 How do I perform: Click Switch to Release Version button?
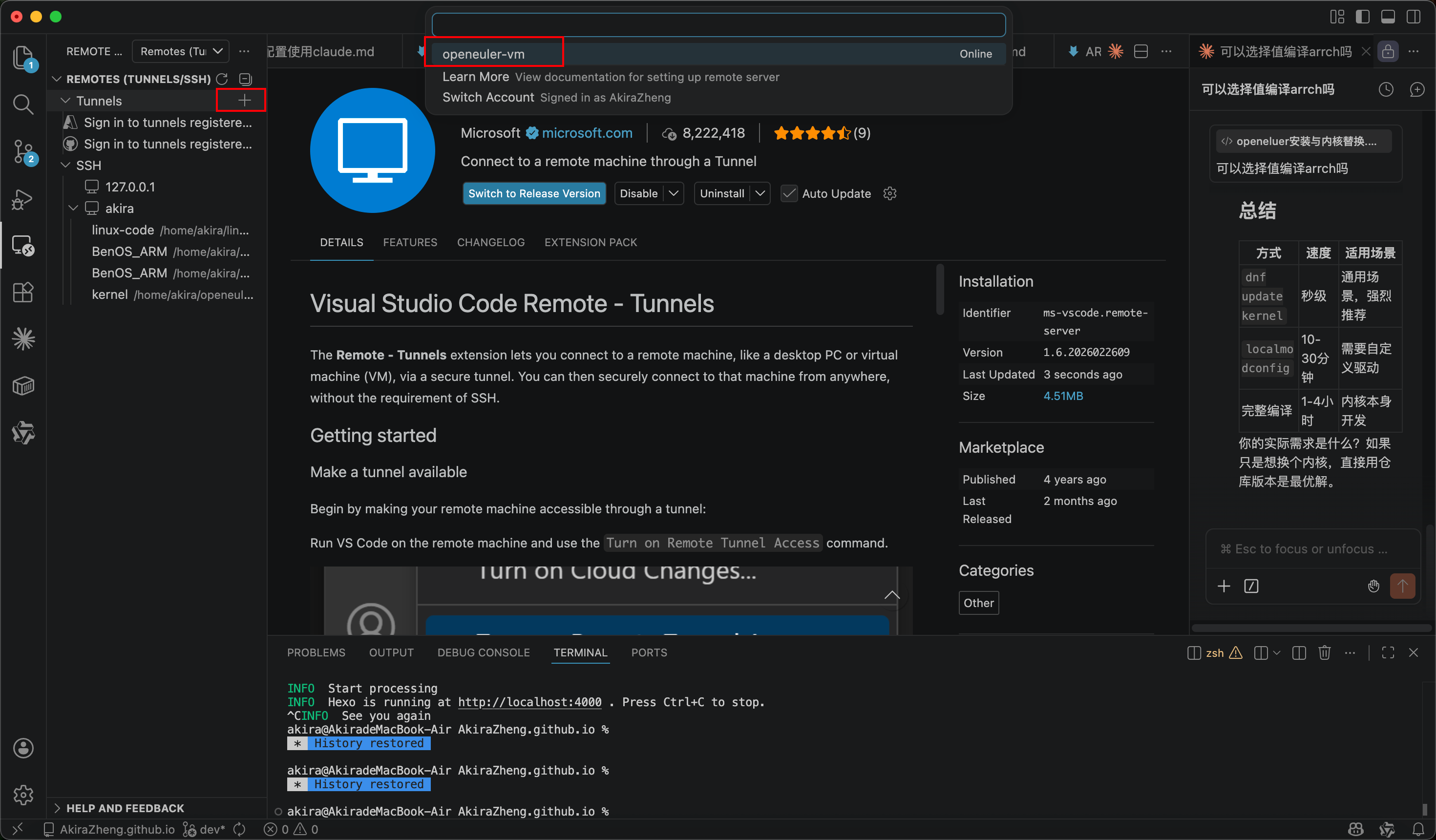click(534, 194)
